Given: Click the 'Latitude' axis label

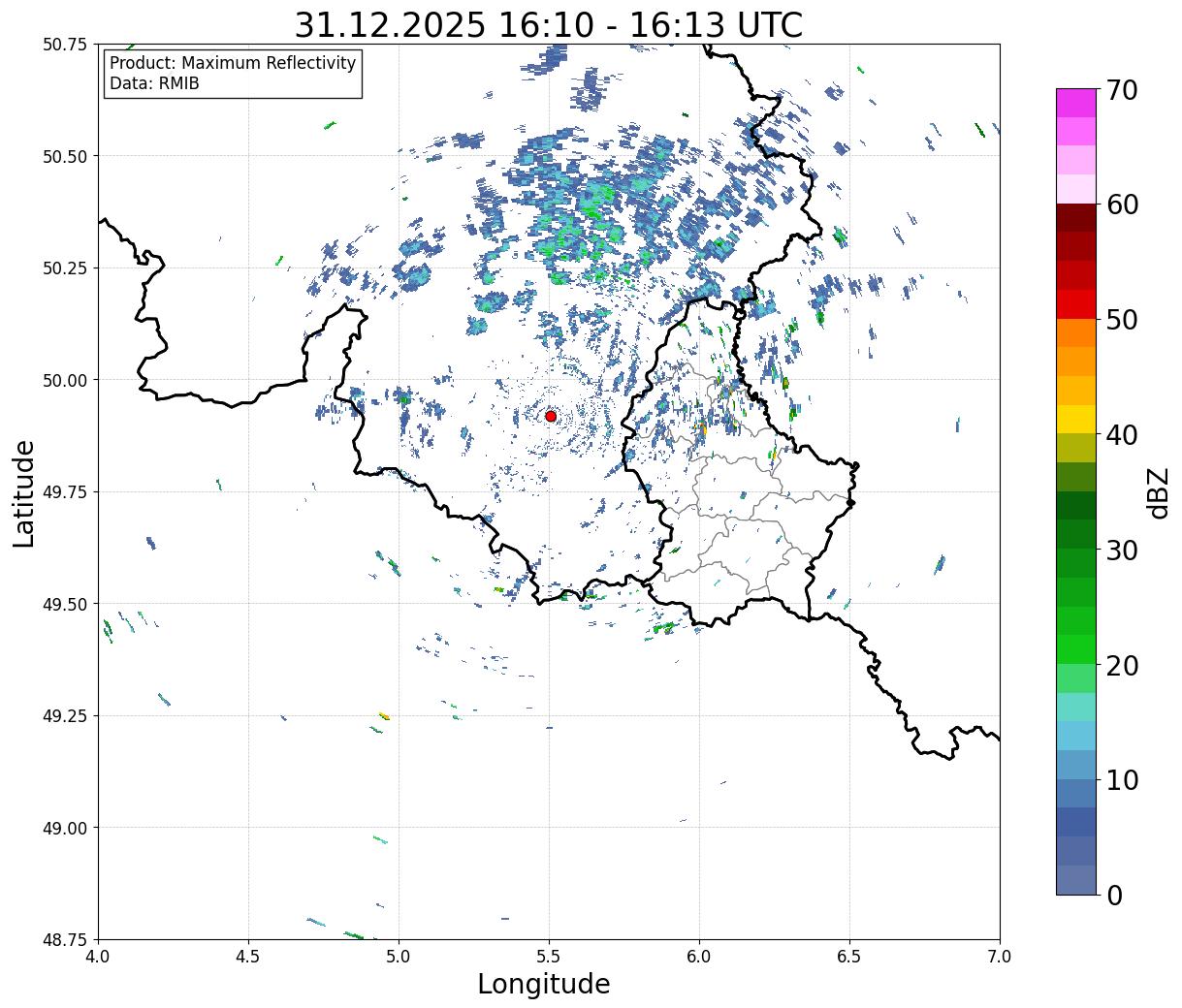Looking at the screenshot, I should [24, 492].
